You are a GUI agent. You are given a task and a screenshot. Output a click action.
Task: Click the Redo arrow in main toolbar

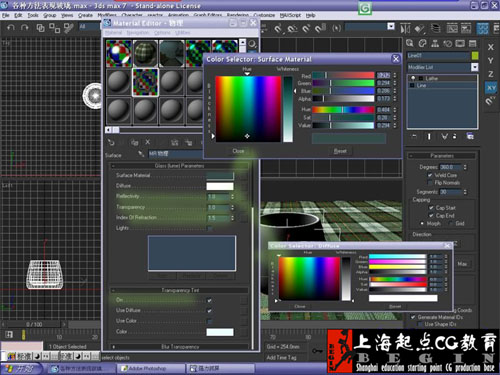pyautogui.click(x=25, y=27)
